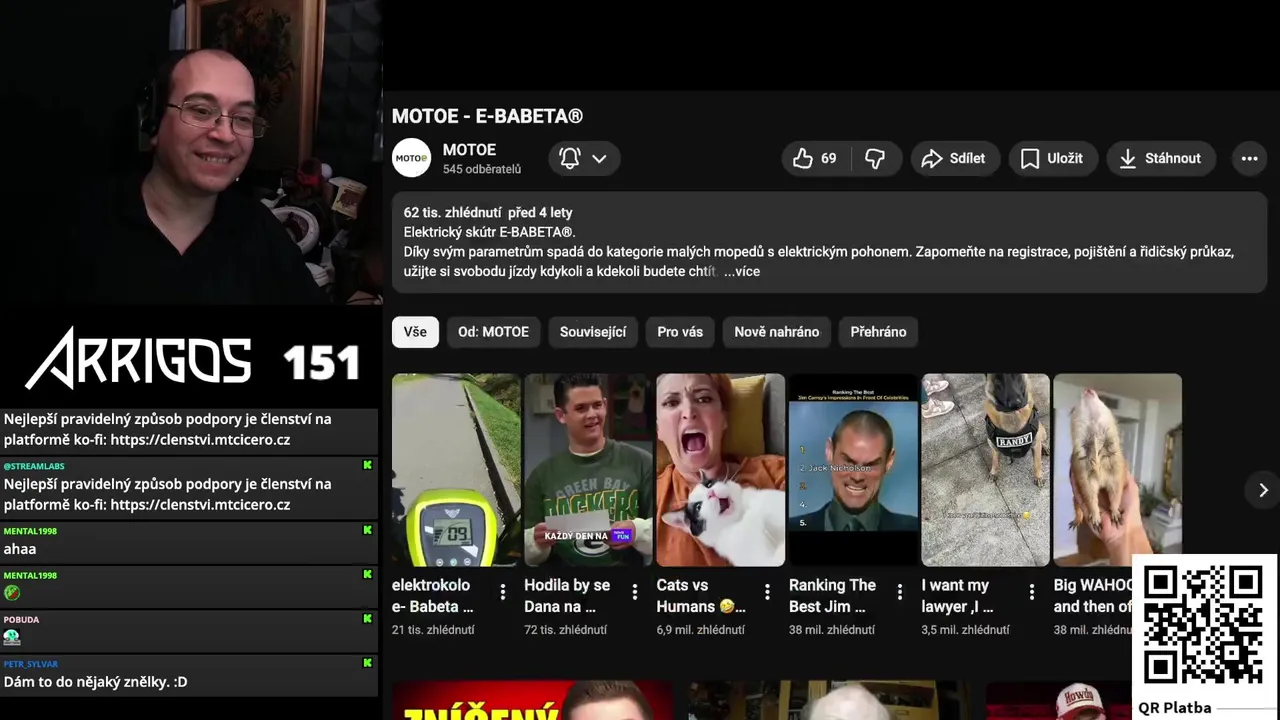
Task: Like the video with 69 likes
Action: 815,158
